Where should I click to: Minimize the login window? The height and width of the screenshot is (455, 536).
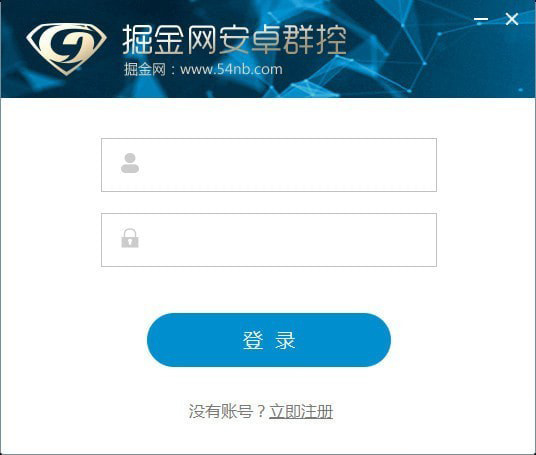coord(481,19)
